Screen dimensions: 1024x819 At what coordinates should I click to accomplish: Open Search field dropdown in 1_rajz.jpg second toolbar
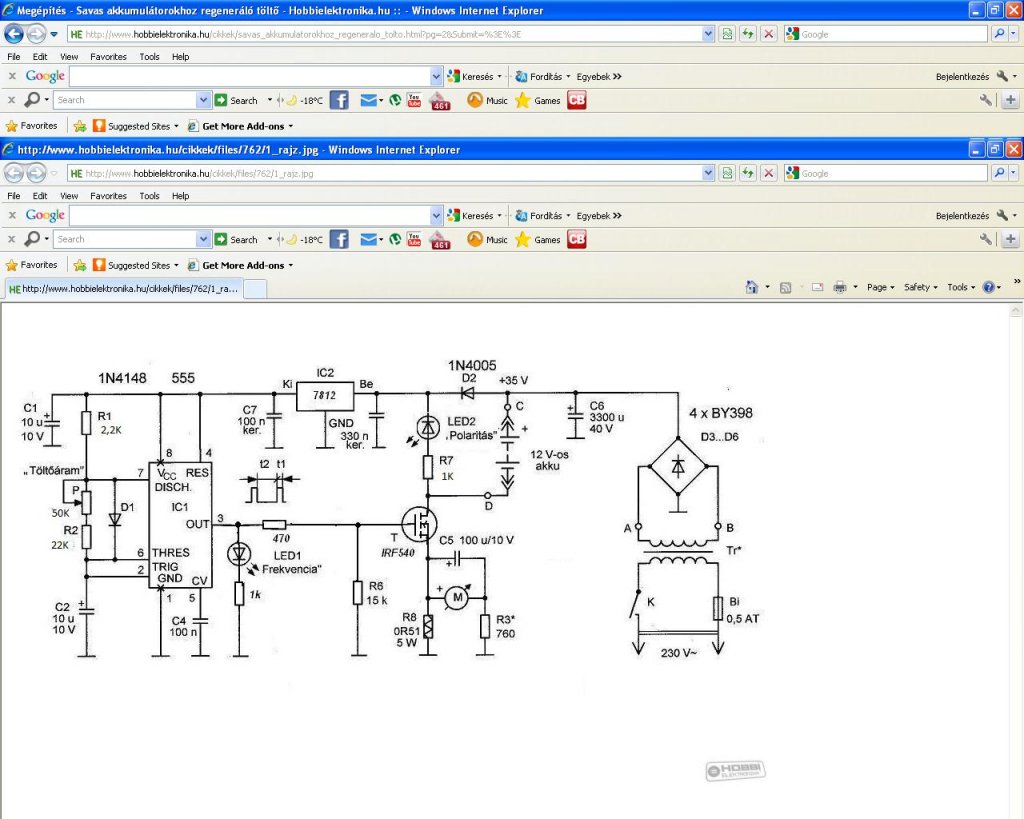[x=203, y=239]
